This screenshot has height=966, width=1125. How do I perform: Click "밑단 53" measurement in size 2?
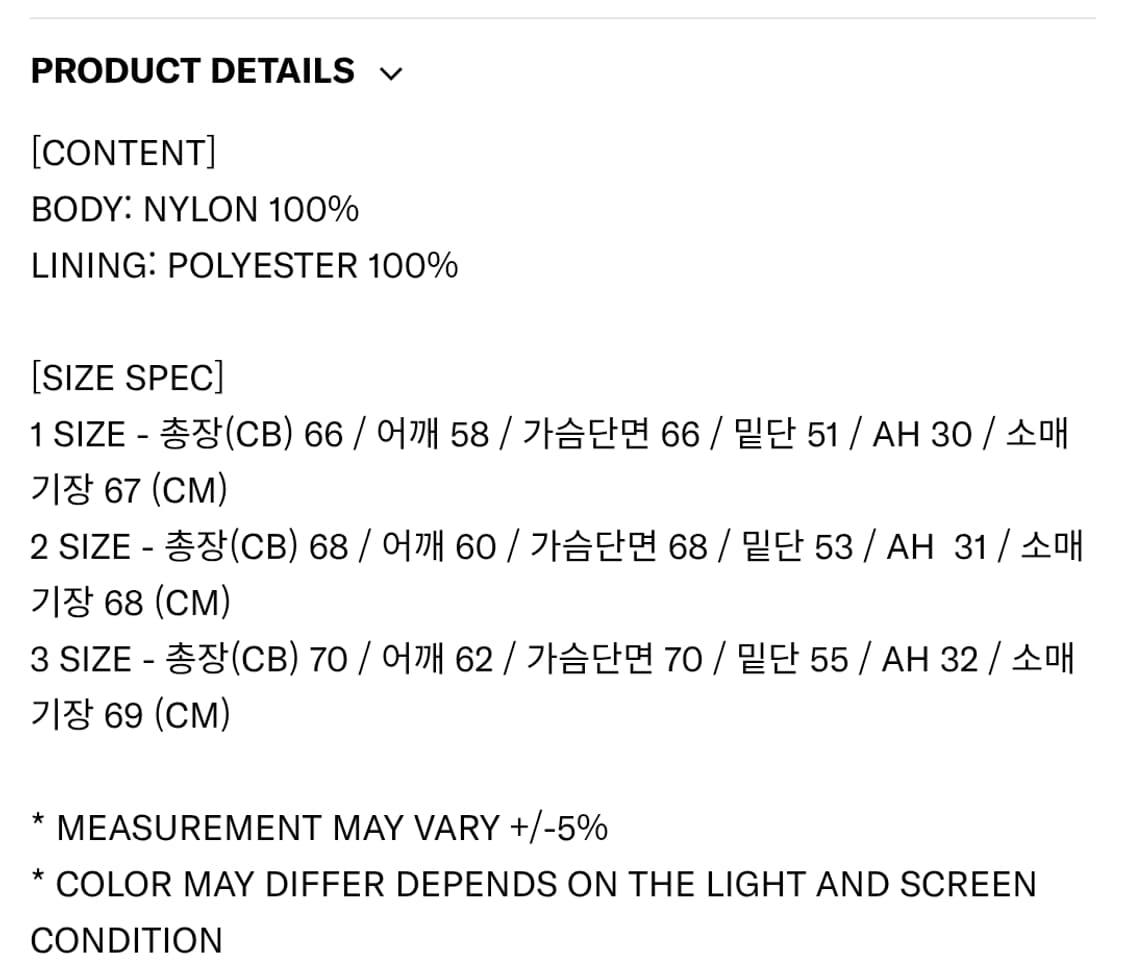tap(797, 547)
